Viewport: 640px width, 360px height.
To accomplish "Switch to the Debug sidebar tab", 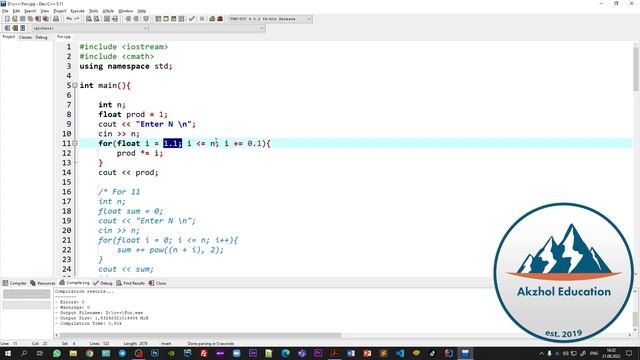I will (41, 37).
